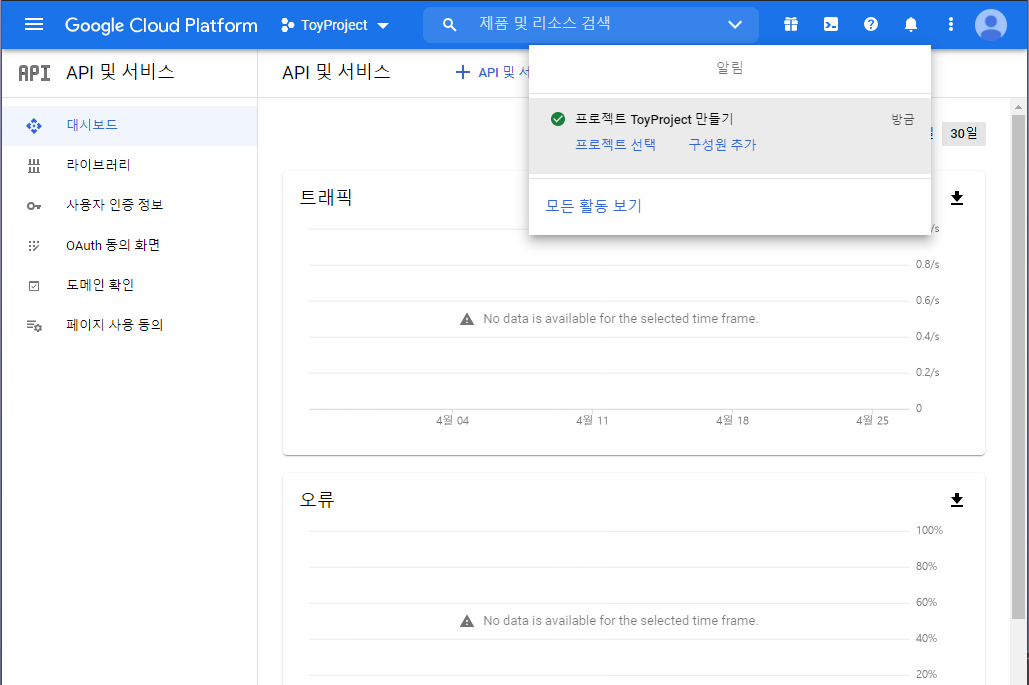Click the Google Cloud Platform logo text
Screen dimensions: 1029x685
pos(161,25)
